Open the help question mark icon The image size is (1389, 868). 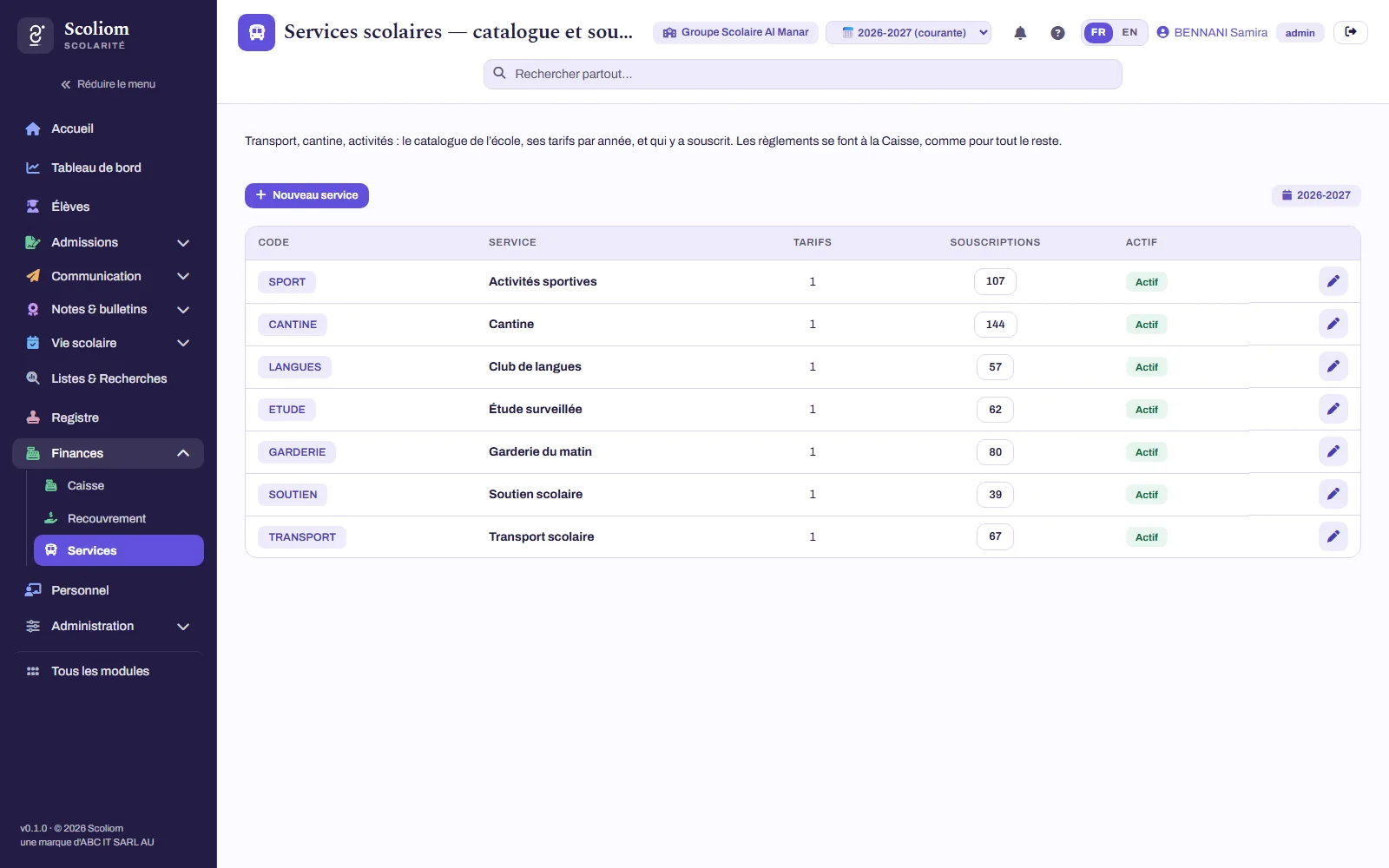1057,33
